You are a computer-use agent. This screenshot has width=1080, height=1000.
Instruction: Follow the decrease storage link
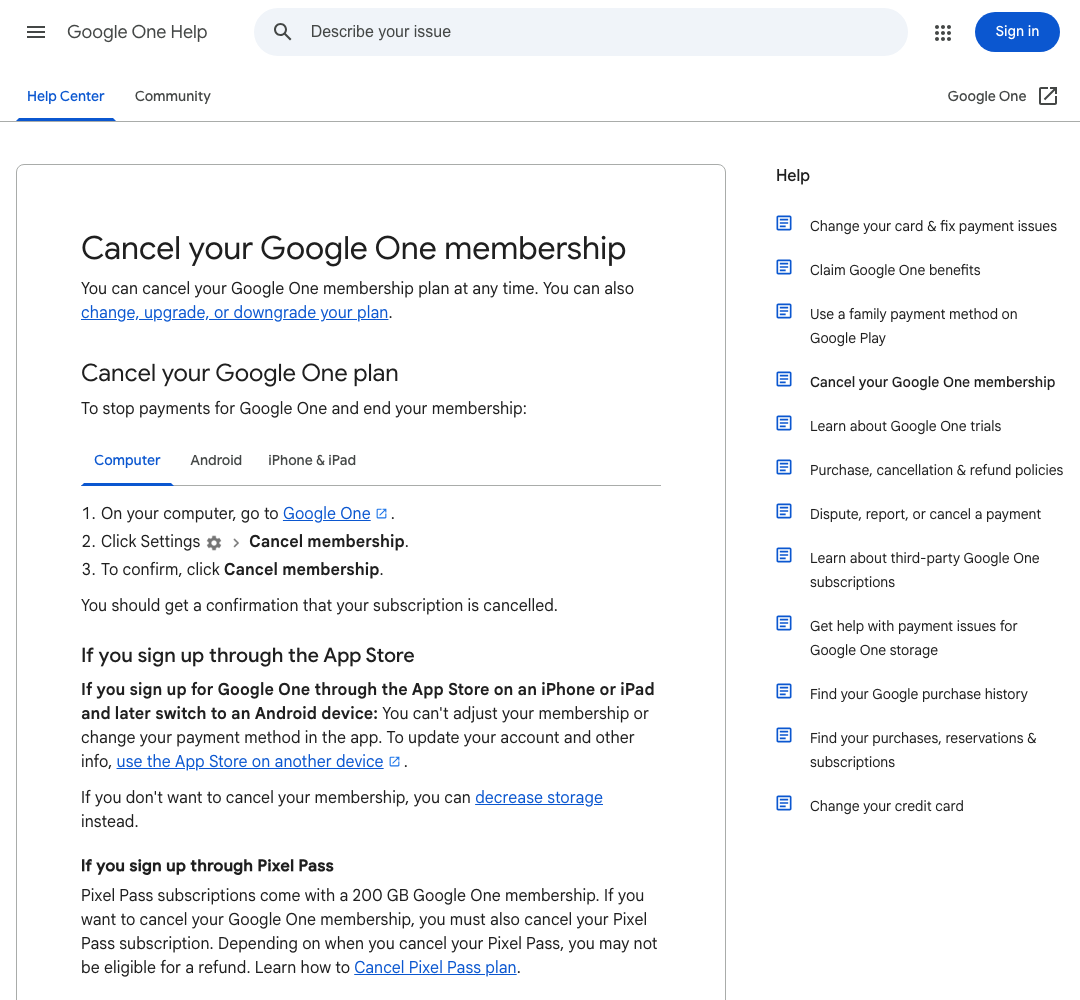coord(539,798)
